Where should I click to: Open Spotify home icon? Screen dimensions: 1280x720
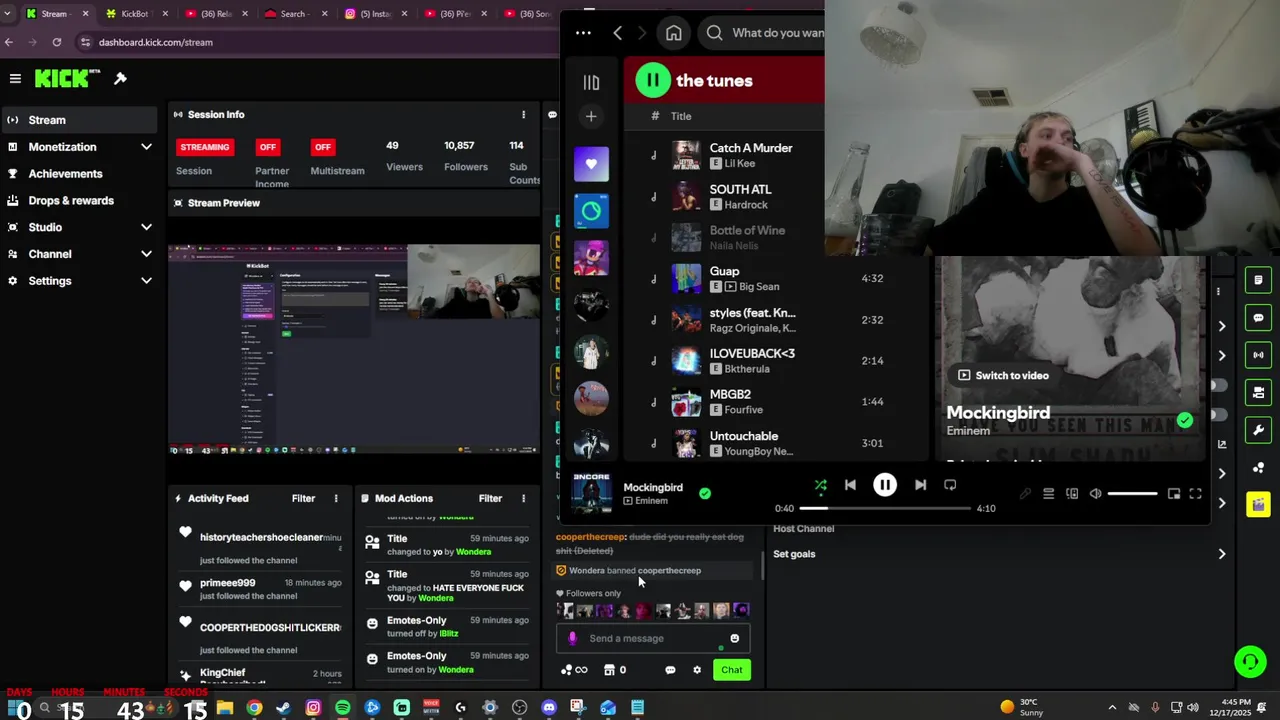coord(674,33)
